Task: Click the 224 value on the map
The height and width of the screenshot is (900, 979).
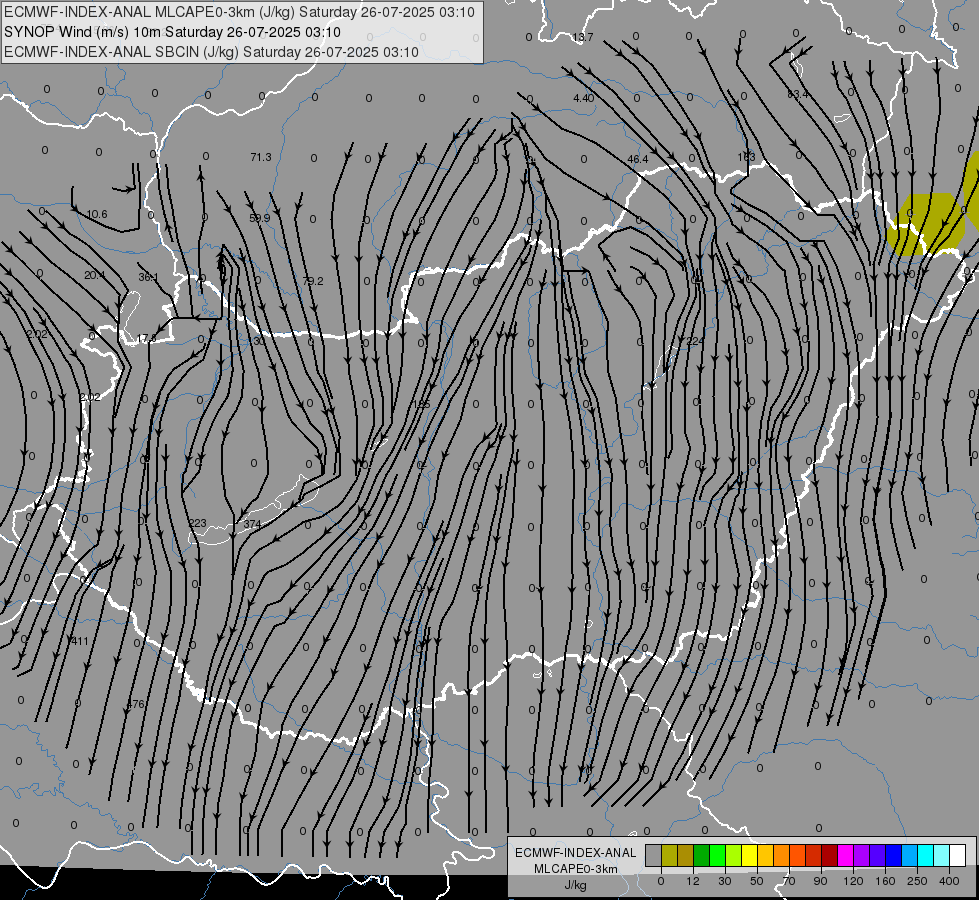Action: pos(695,341)
